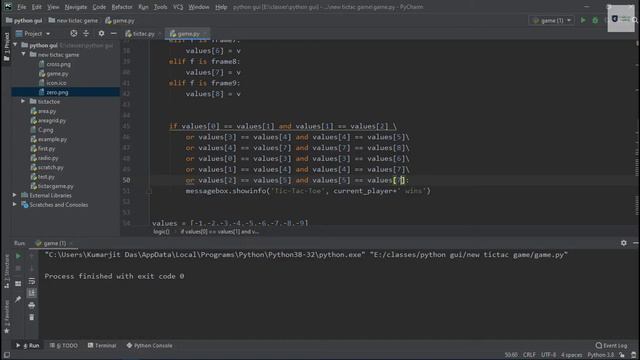
Task: Open the File menu
Action: [22, 7]
